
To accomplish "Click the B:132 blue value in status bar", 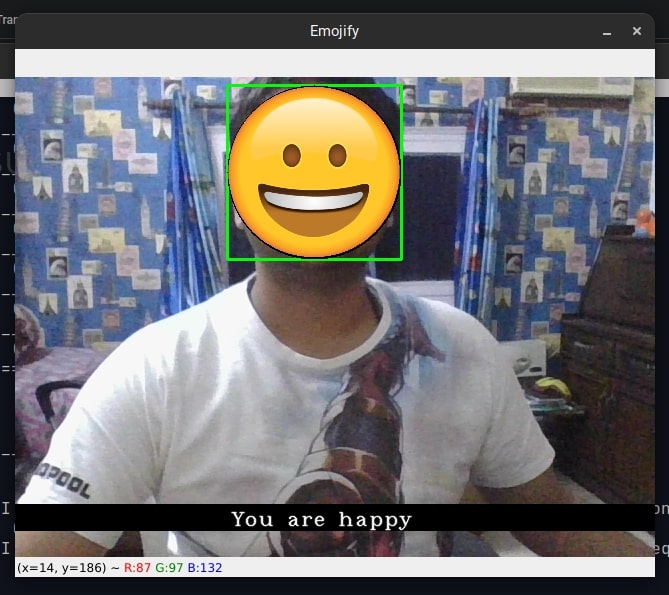I will pos(205,568).
